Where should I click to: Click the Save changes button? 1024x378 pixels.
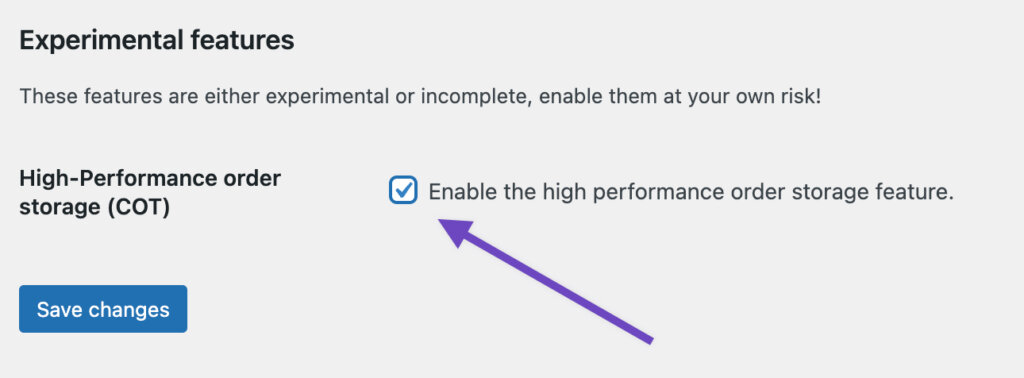point(103,309)
